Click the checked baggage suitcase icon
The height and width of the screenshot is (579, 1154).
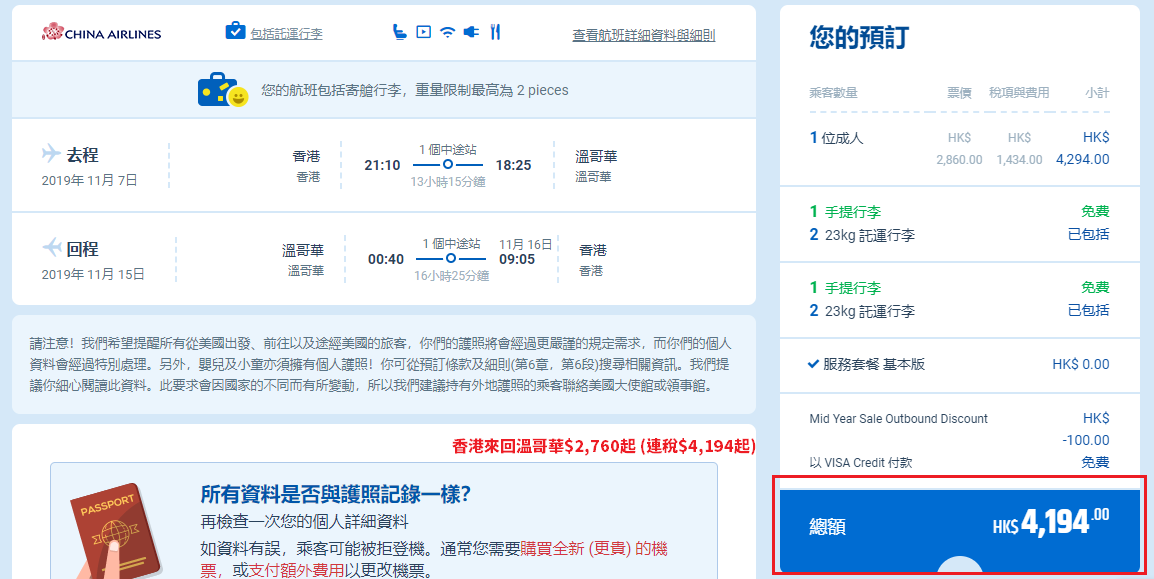(x=235, y=32)
